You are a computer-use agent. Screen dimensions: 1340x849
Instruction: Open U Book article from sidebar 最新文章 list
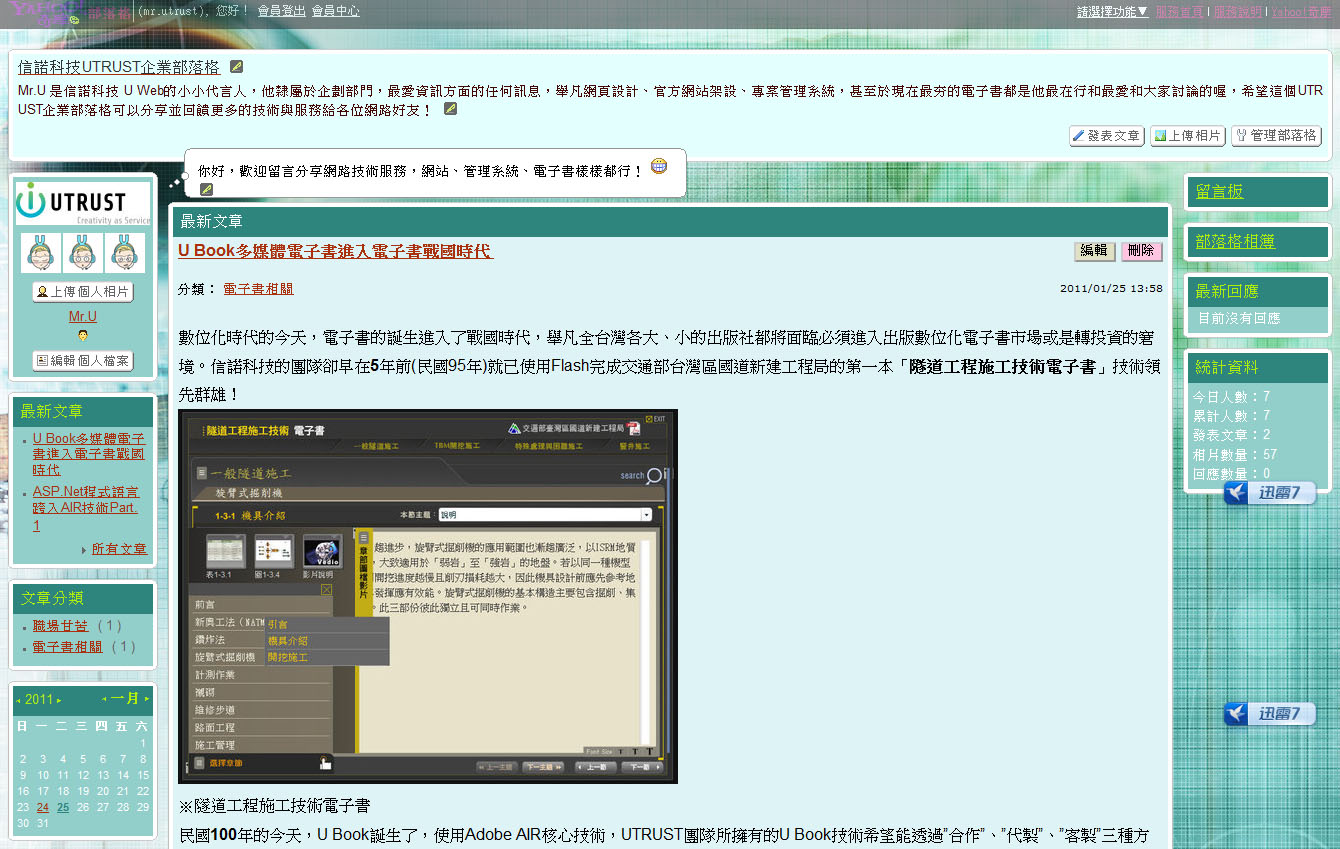(x=88, y=454)
